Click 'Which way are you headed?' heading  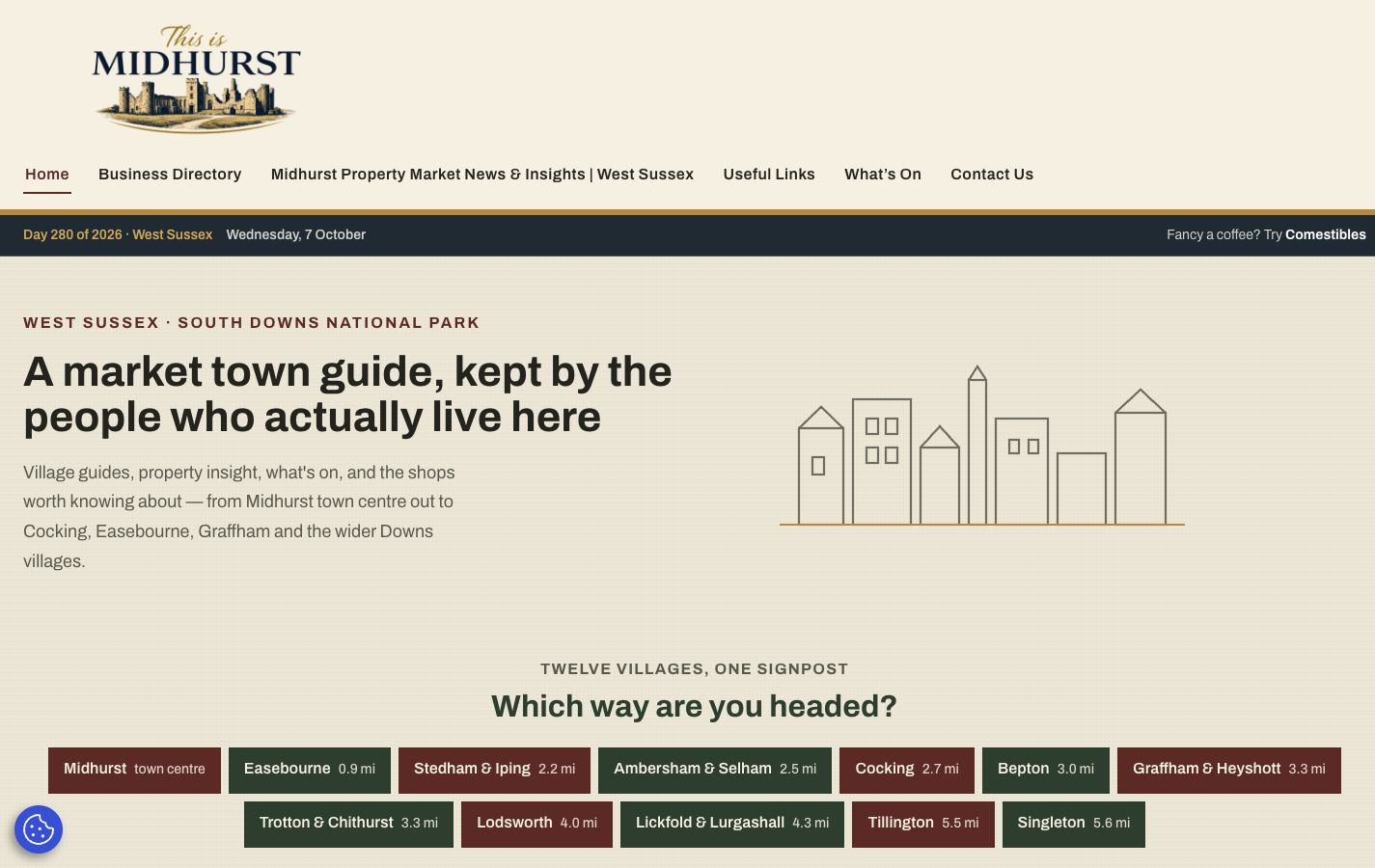pos(694,706)
